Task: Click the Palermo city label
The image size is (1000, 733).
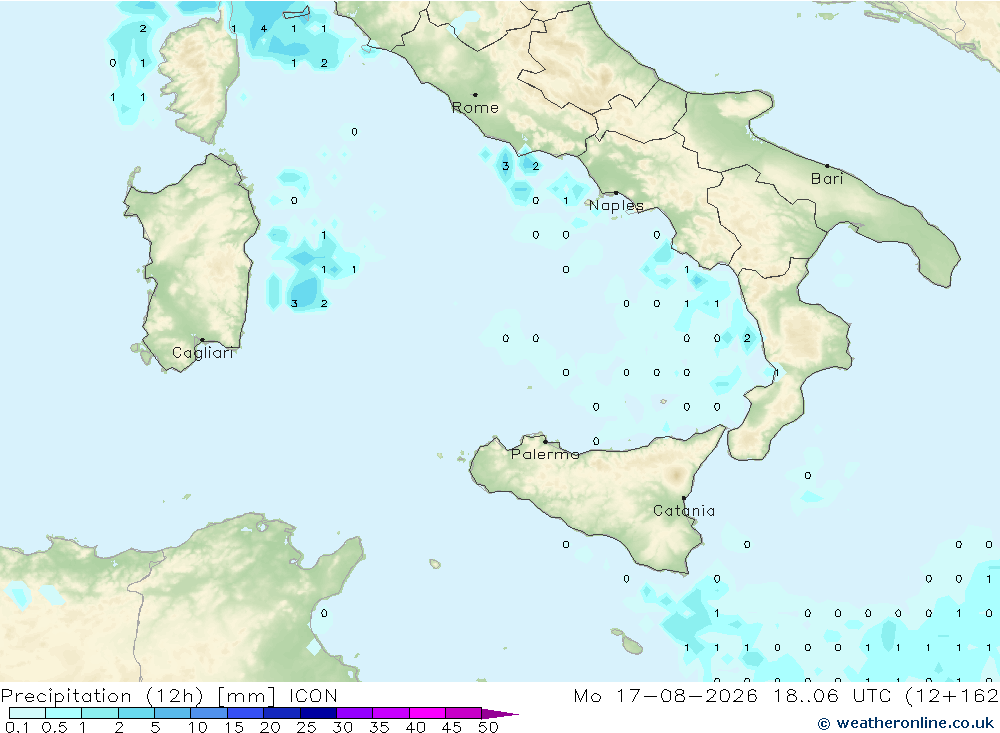Action: [545, 454]
